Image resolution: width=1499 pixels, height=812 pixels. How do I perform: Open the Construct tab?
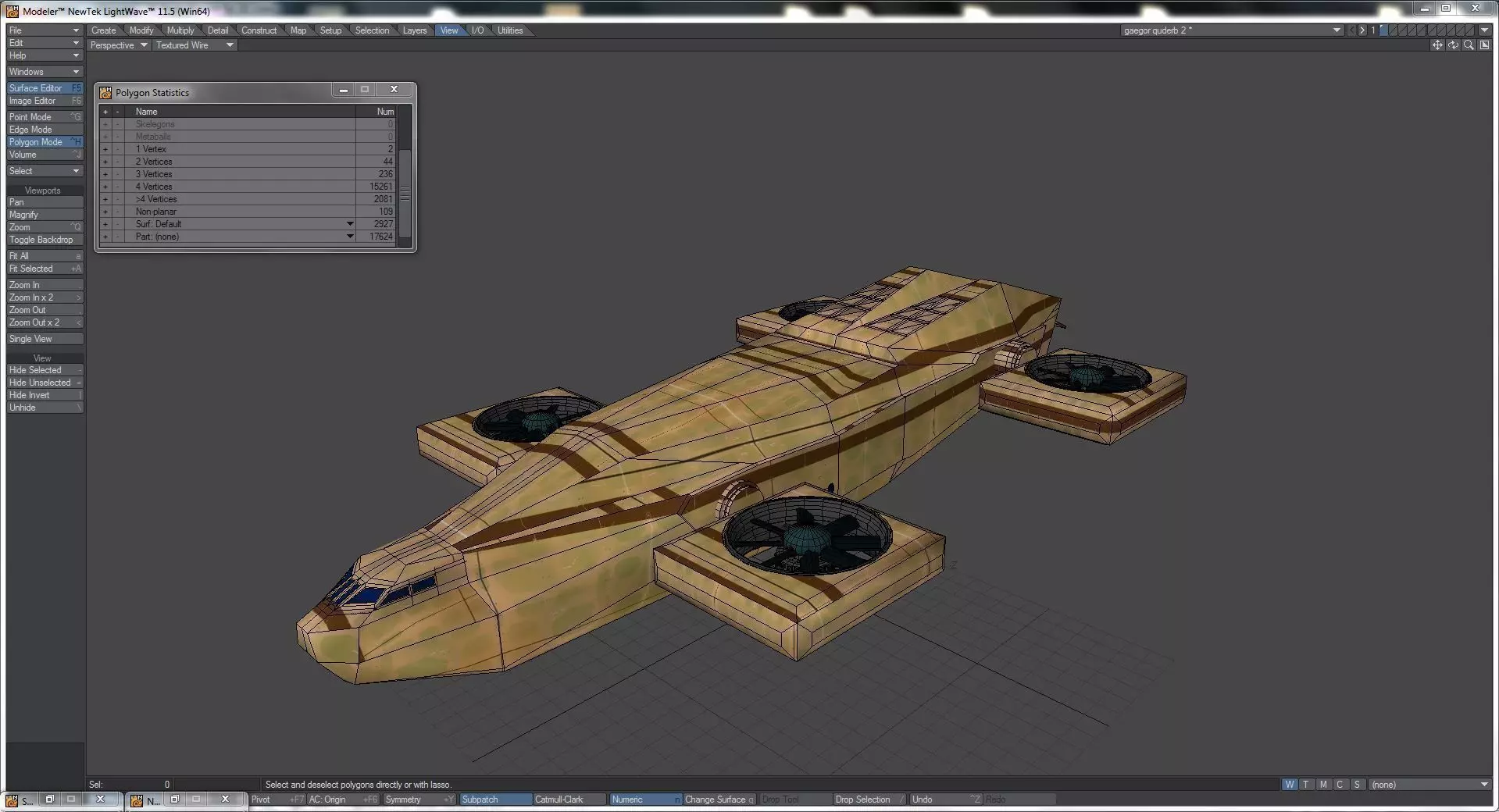tap(259, 30)
